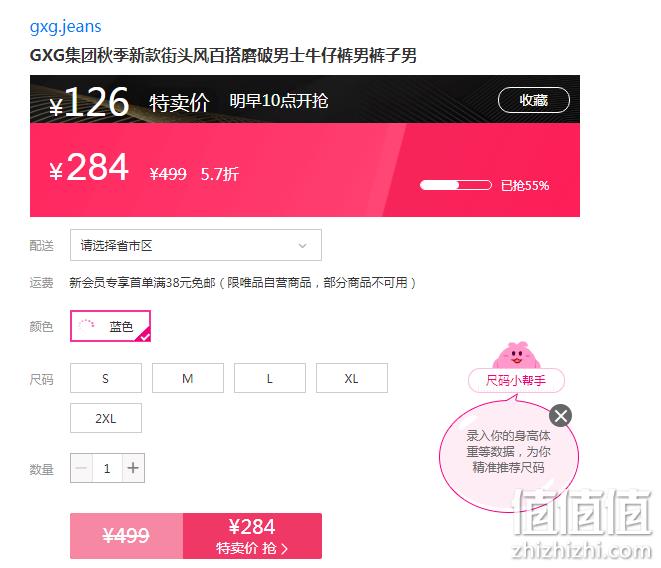This screenshot has height=568, width=661.
Task: Click the dropdown chevron arrow for delivery
Action: pyautogui.click(x=302, y=245)
